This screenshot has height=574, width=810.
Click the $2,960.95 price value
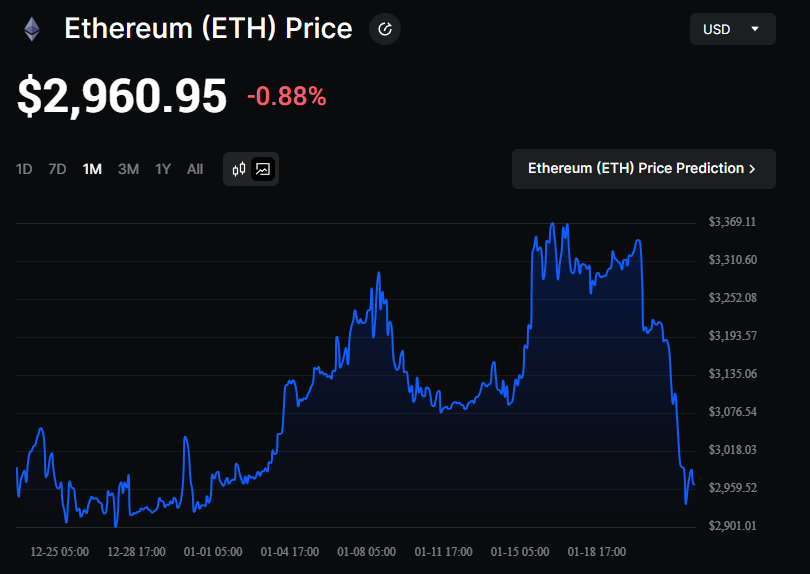(122, 96)
